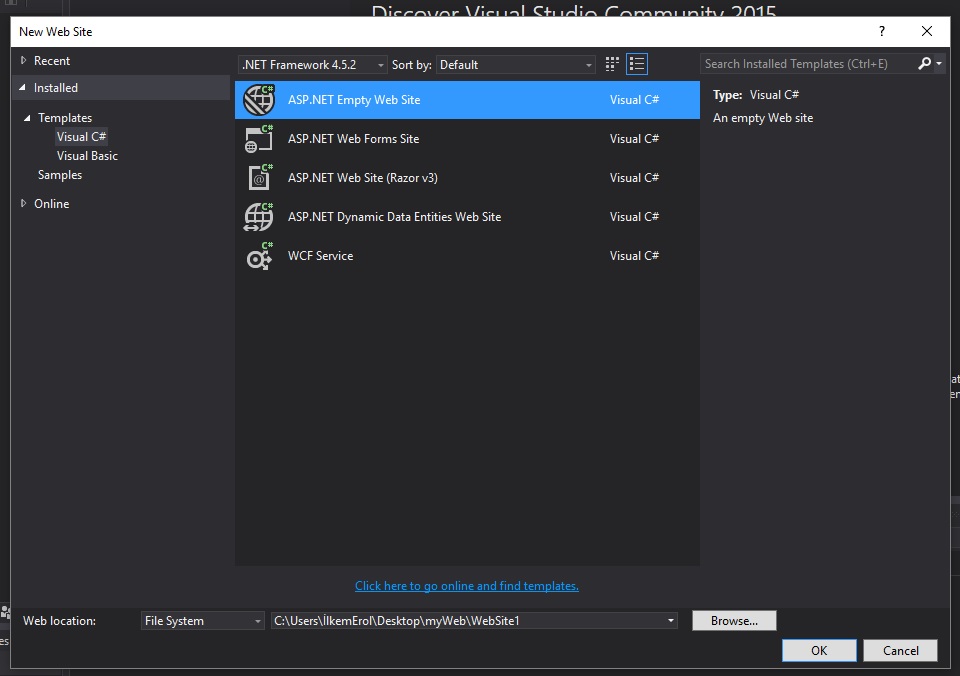Click the Dynamic Data Entities Web Site icon
This screenshot has height=676, width=960.
pyautogui.click(x=258, y=217)
